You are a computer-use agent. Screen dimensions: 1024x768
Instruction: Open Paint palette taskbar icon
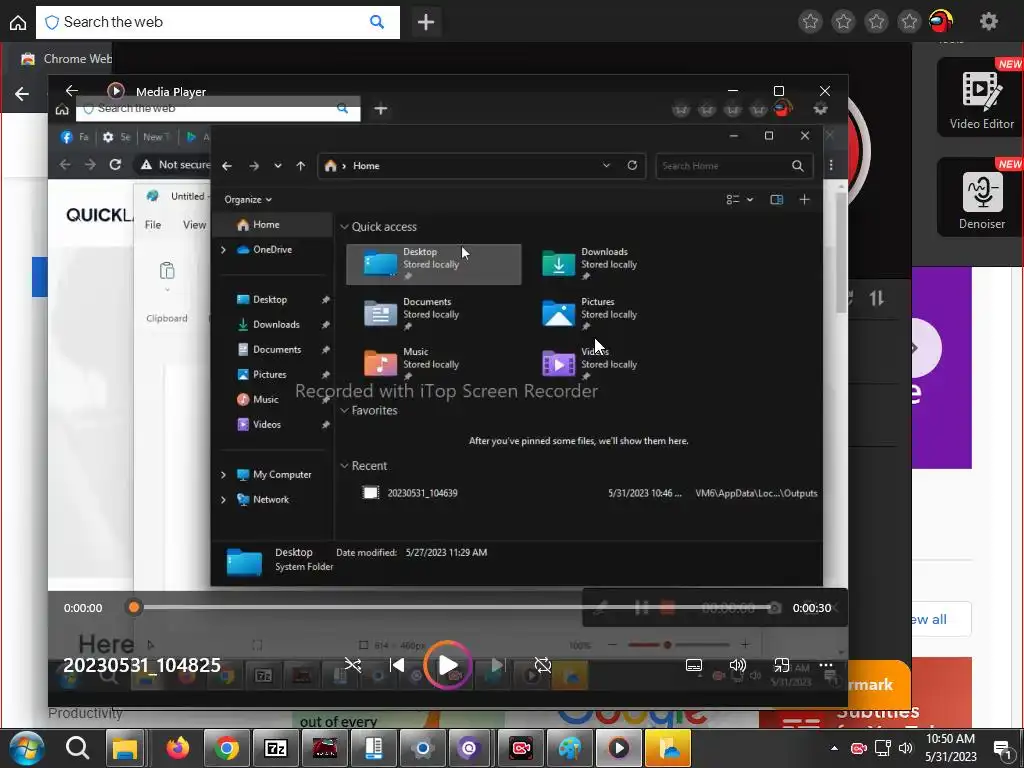pyautogui.click(x=569, y=748)
